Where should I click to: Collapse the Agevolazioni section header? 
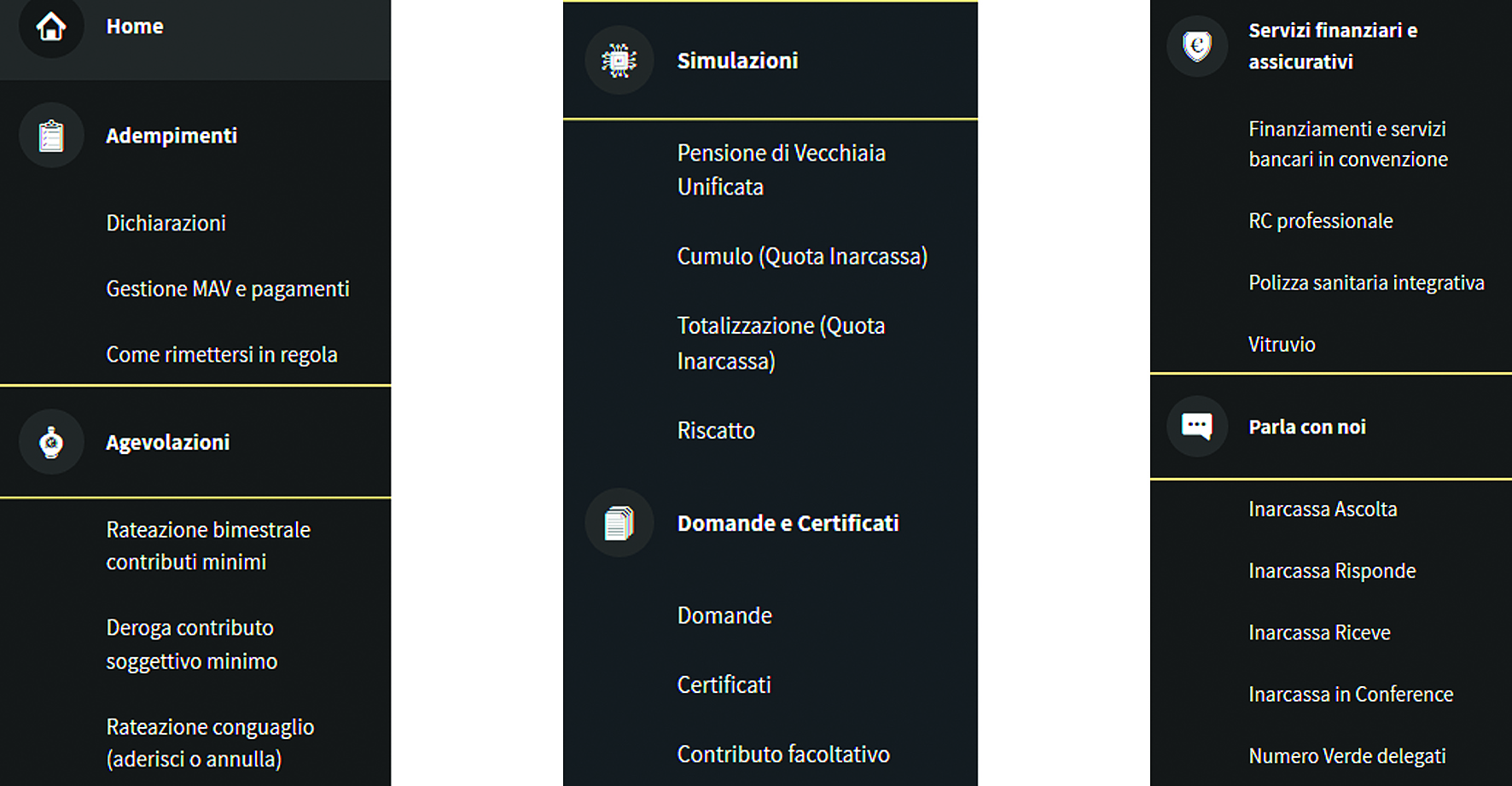click(195, 442)
